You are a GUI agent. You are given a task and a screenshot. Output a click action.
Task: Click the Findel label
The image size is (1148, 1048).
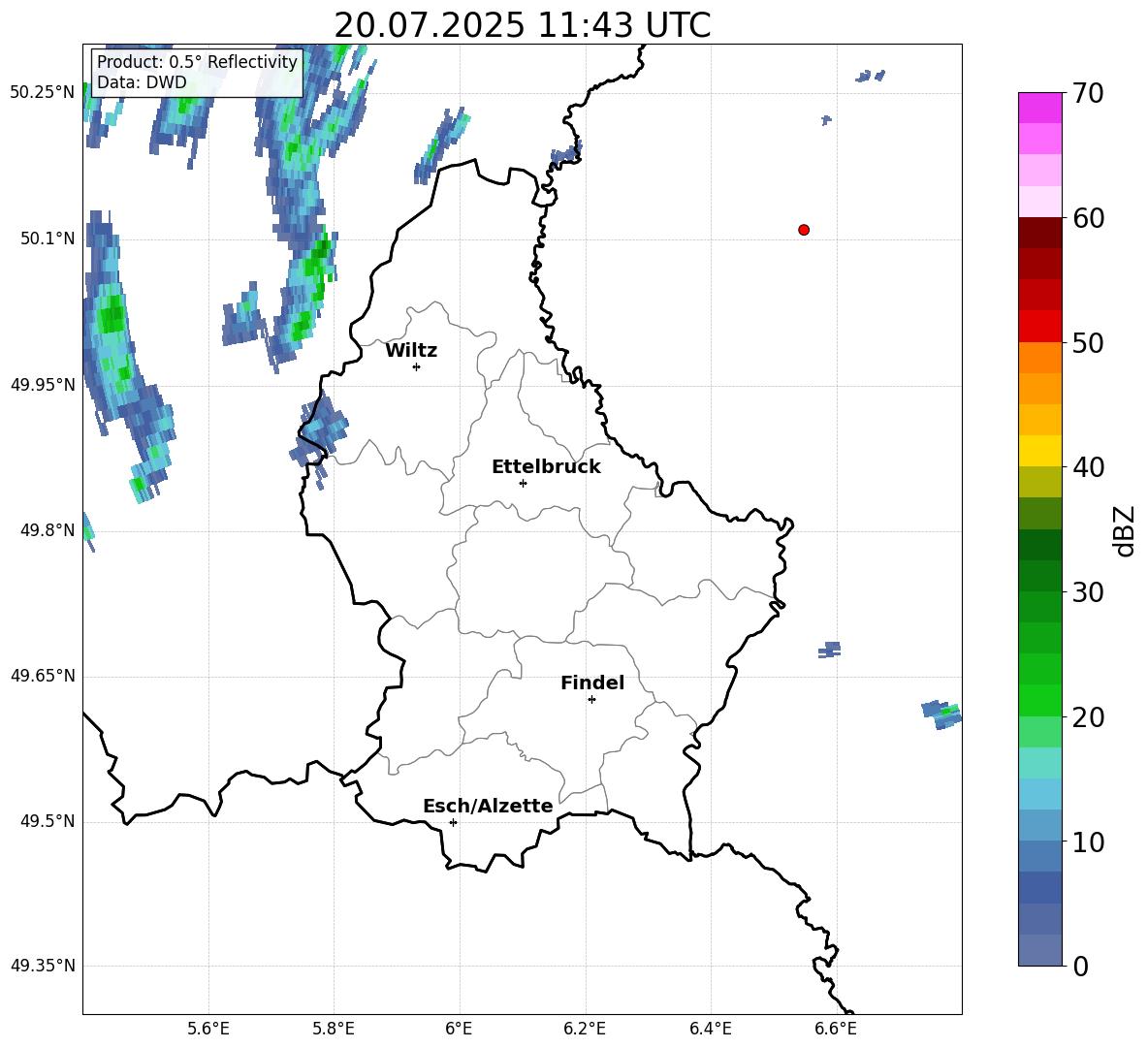592,683
